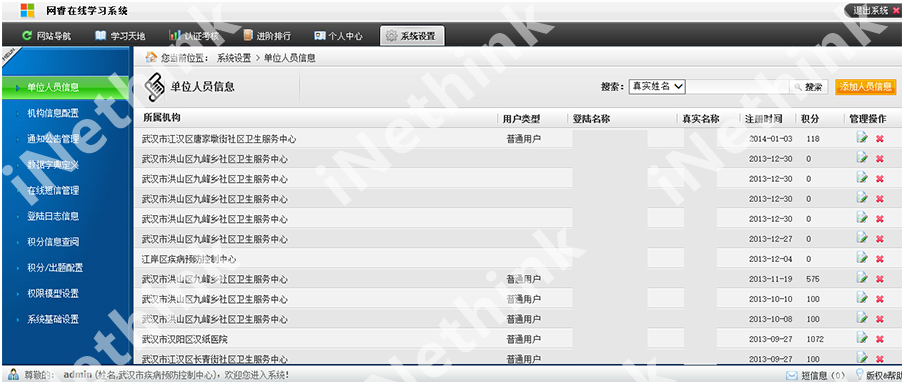The height and width of the screenshot is (384, 904).
Task: Click the home icon in the breadcrumb
Action: point(151,57)
